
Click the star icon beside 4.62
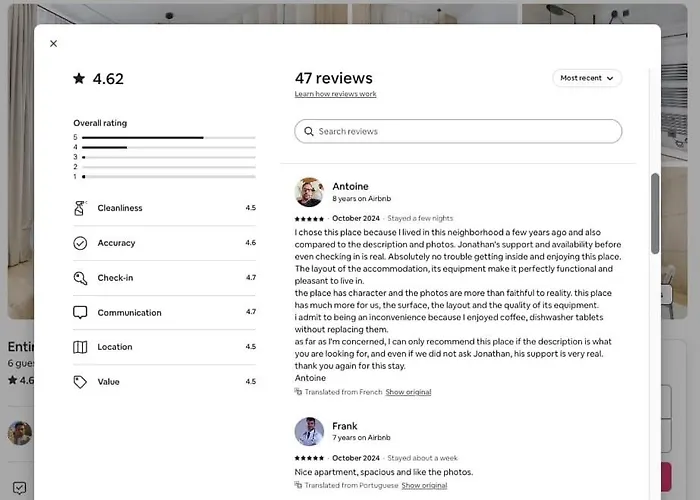click(79, 79)
